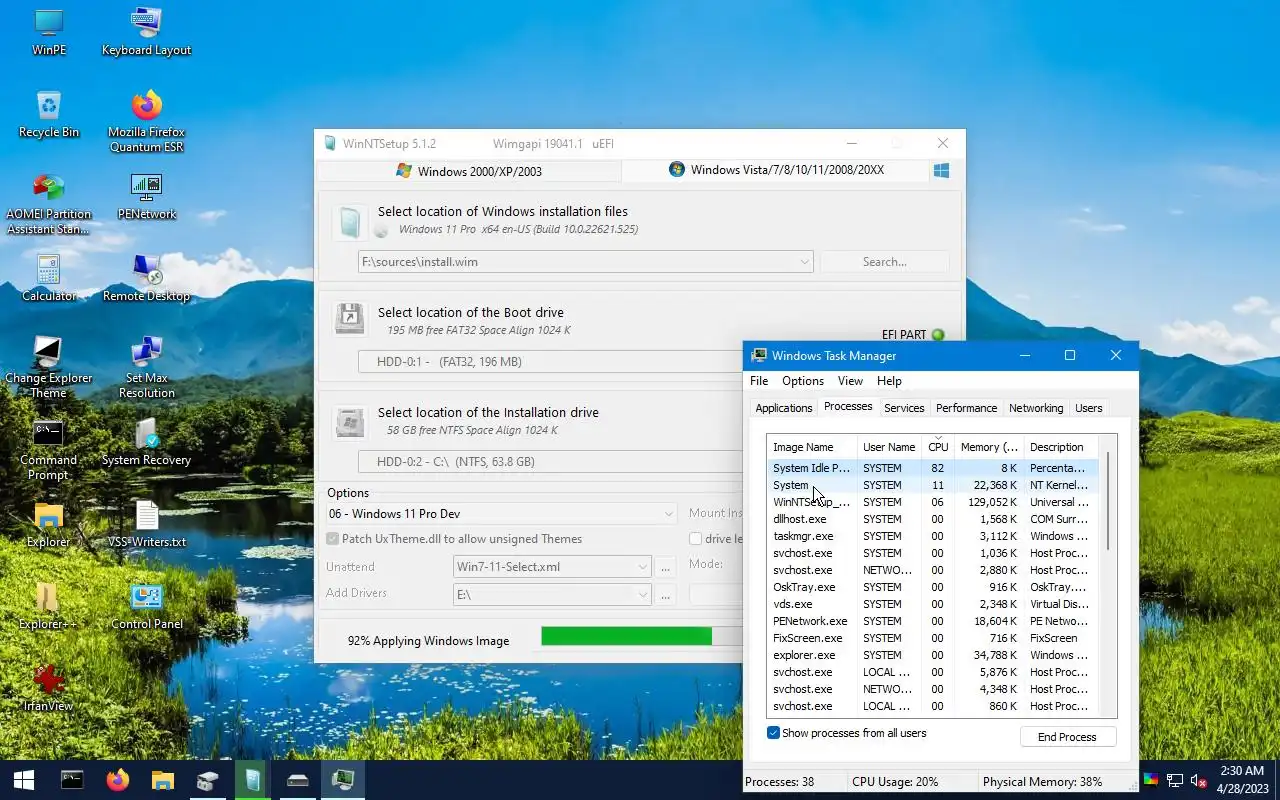Launch Mozilla Firefox Quantum ESR from desktop

(146, 121)
